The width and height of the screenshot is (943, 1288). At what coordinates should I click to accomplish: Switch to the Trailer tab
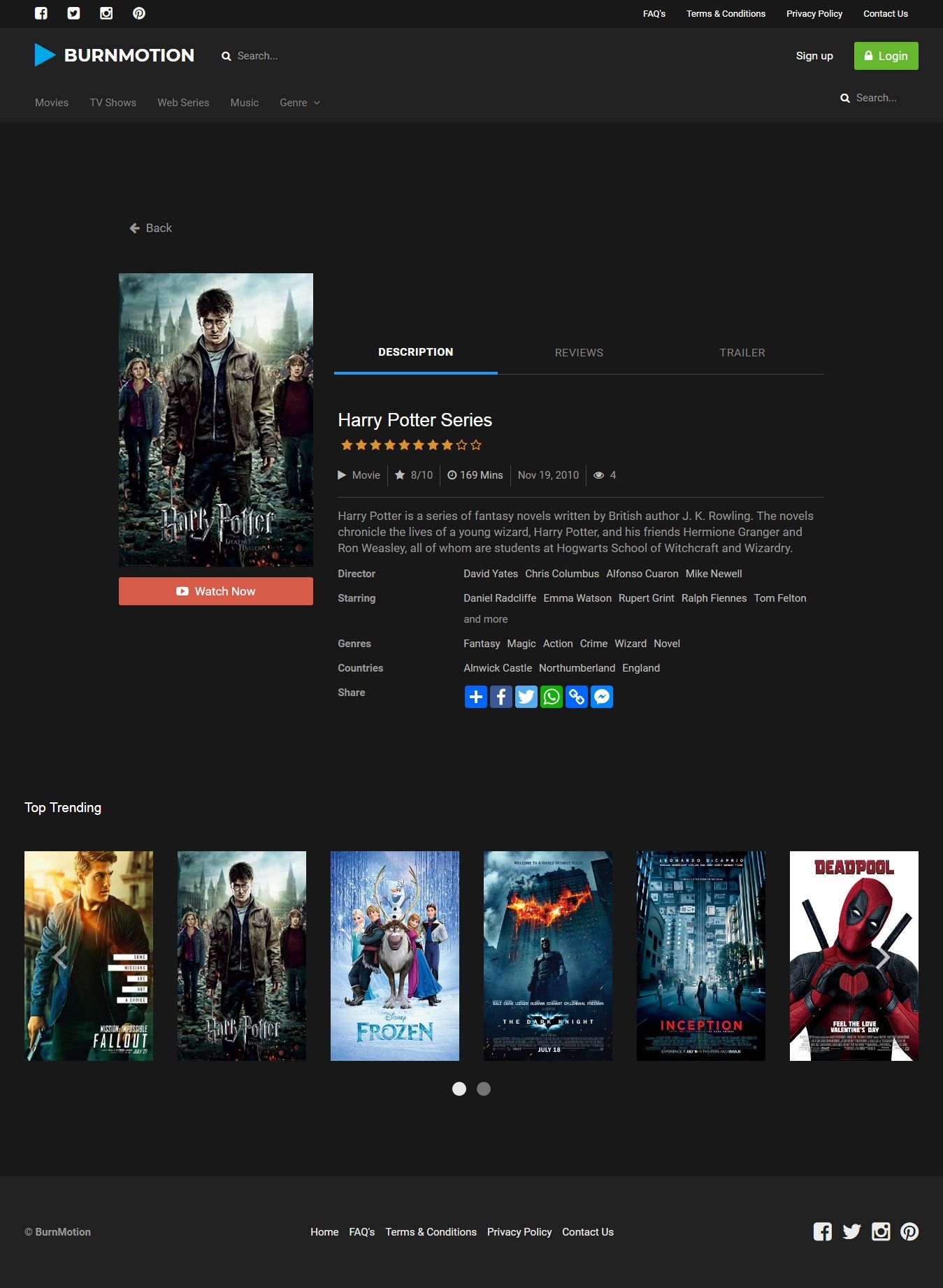click(742, 352)
